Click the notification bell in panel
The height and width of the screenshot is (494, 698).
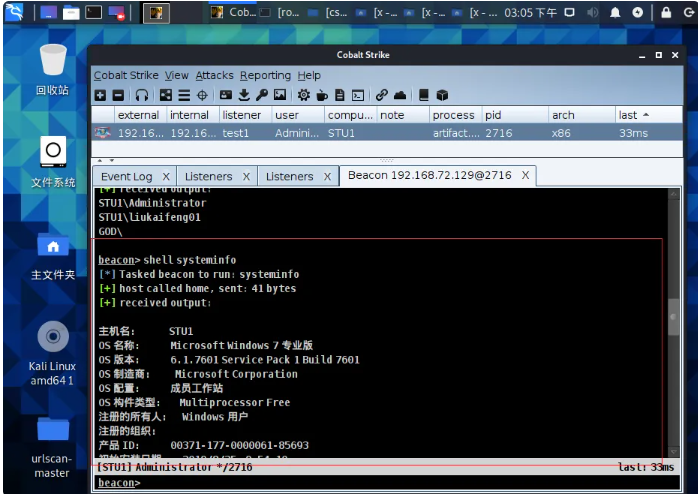pos(615,12)
